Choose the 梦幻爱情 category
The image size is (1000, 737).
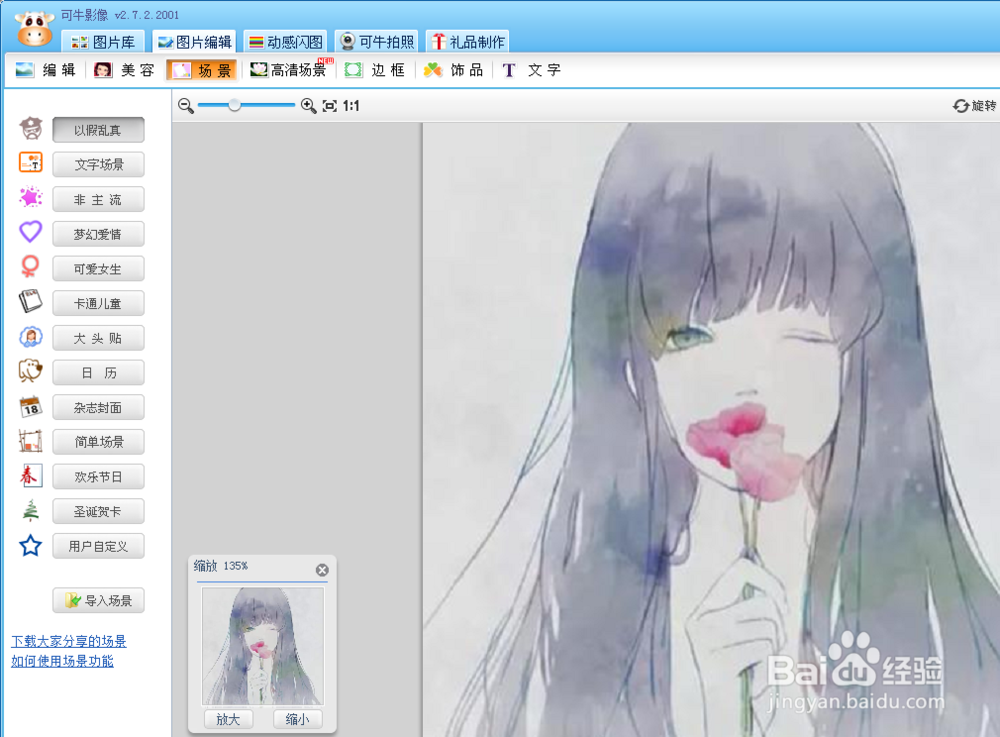coord(98,234)
